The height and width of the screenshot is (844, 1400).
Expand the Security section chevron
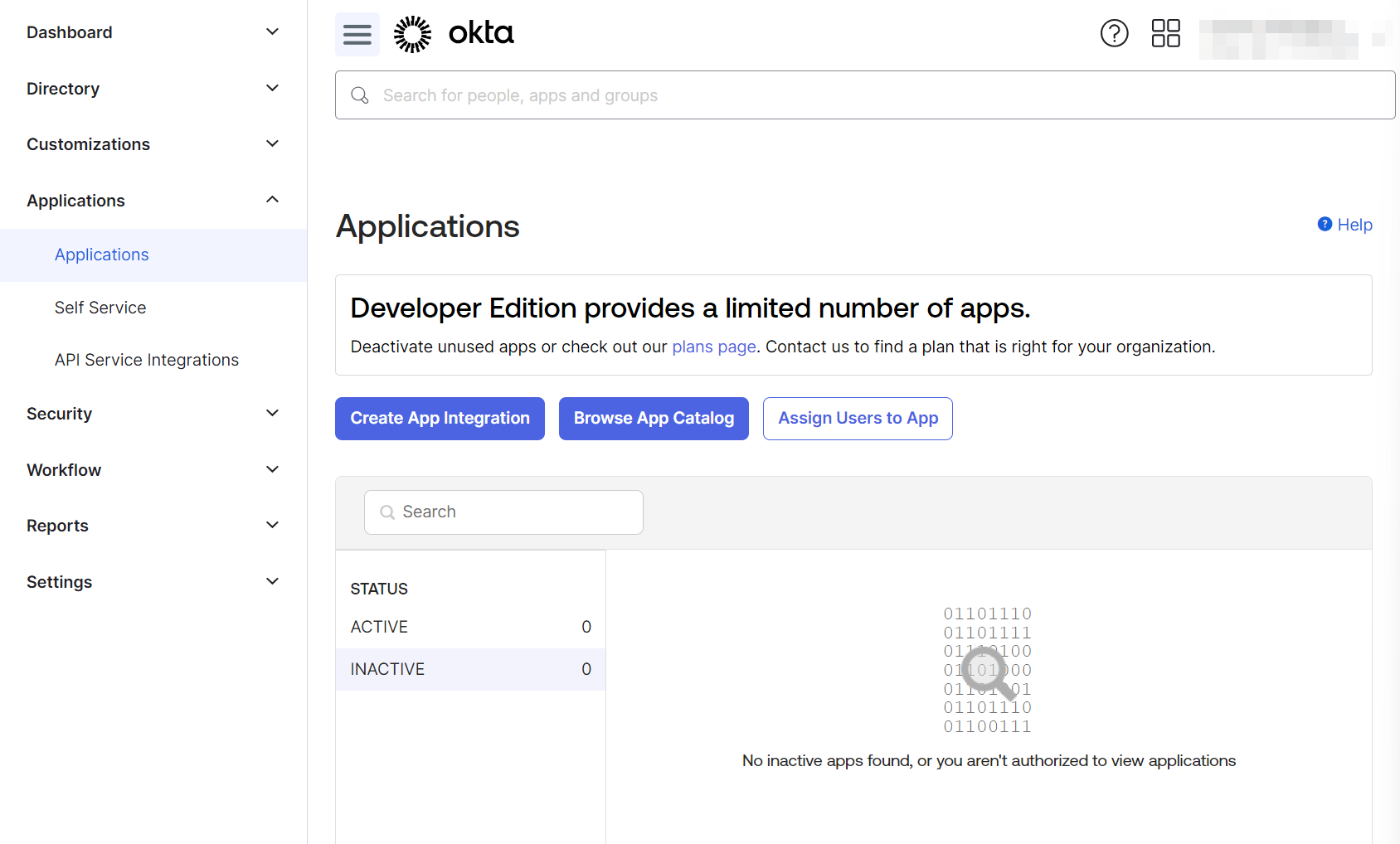[x=272, y=413]
